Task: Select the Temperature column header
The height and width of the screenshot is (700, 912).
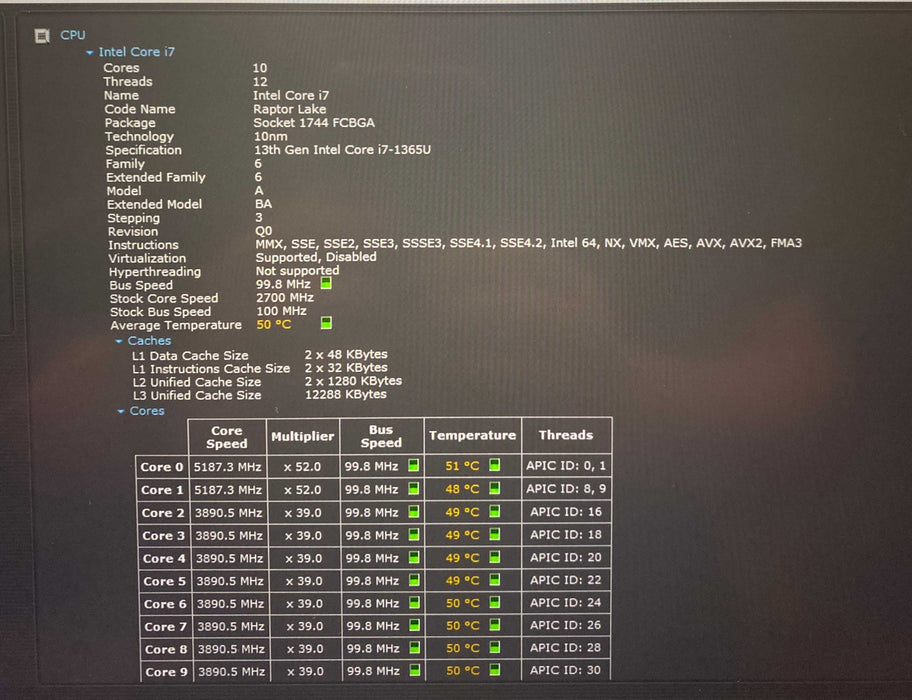Action: pos(472,435)
